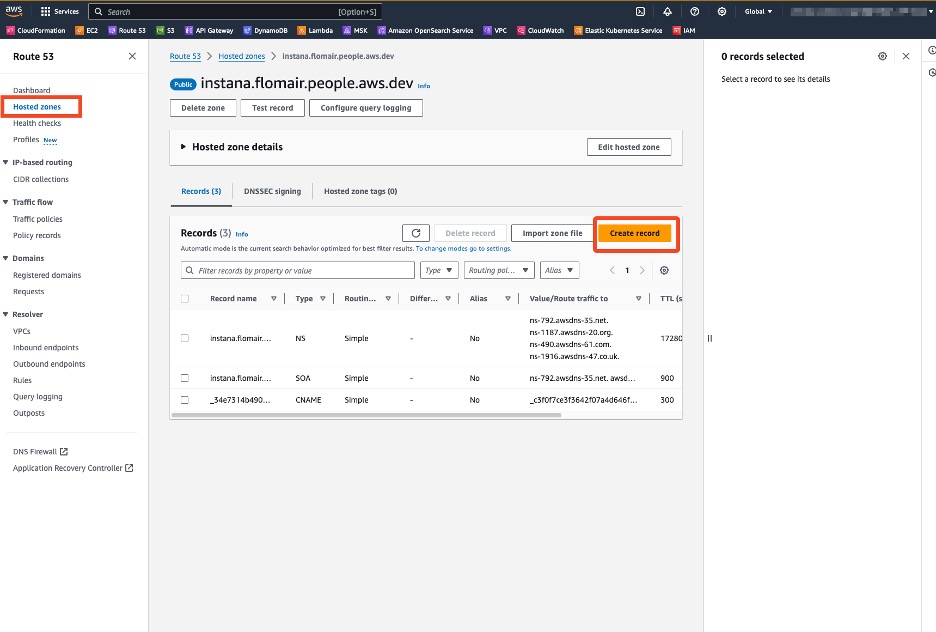Open the VPC bookmark
Screen dimensions: 936x632
click(495, 30)
